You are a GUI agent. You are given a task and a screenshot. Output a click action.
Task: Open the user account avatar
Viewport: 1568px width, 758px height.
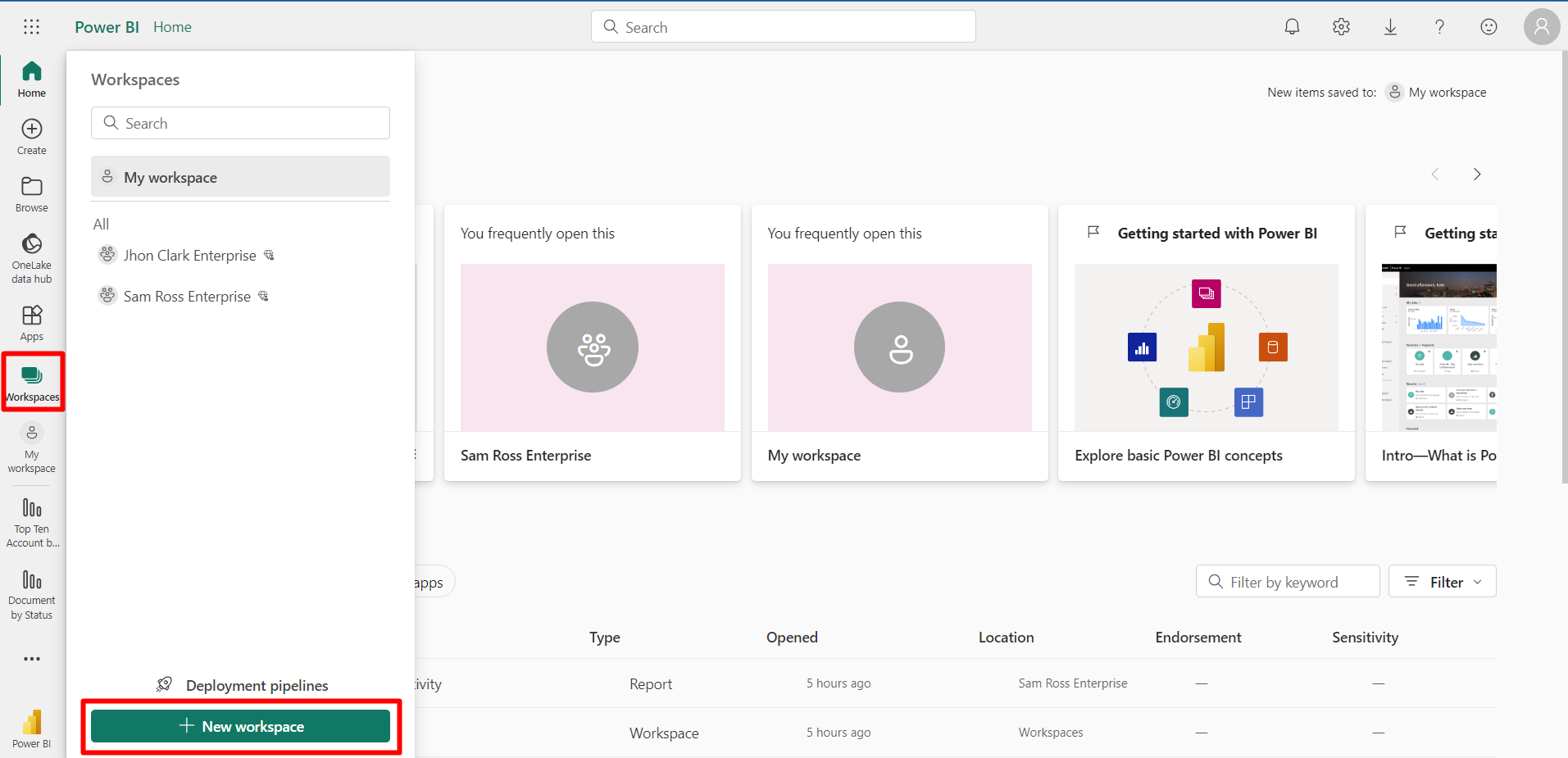1542,27
